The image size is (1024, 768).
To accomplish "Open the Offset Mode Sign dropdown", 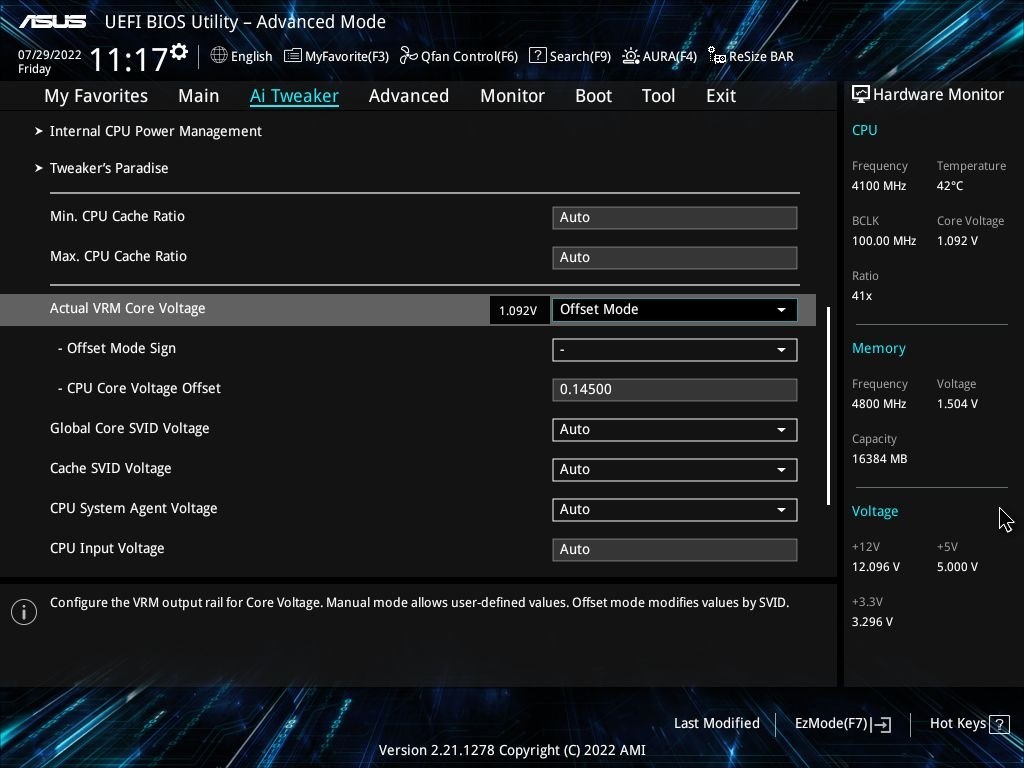I will tap(674, 349).
